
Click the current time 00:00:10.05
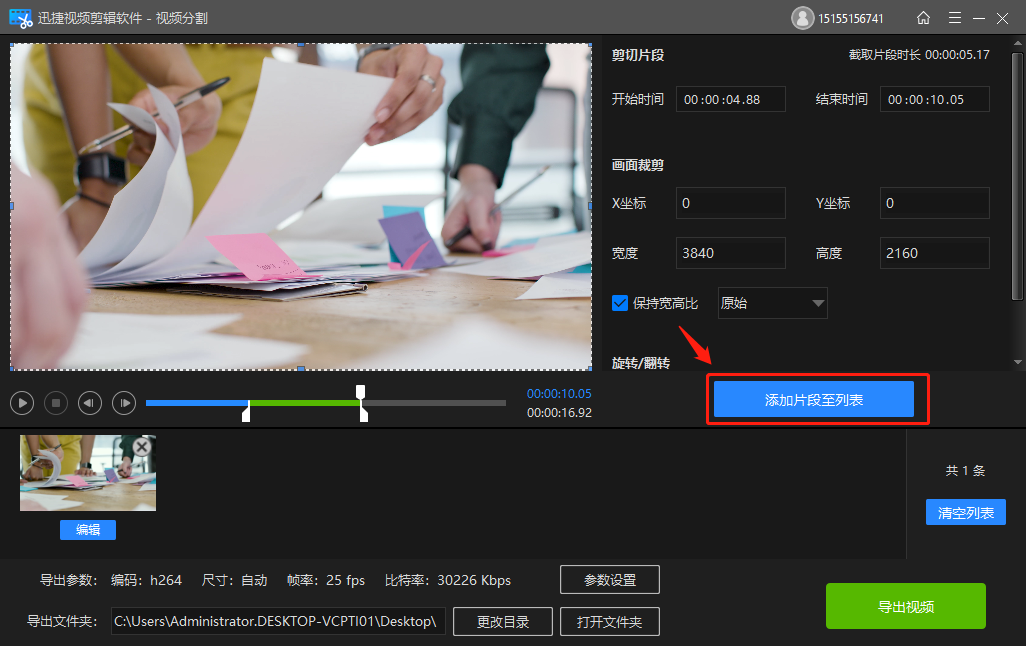pyautogui.click(x=559, y=393)
